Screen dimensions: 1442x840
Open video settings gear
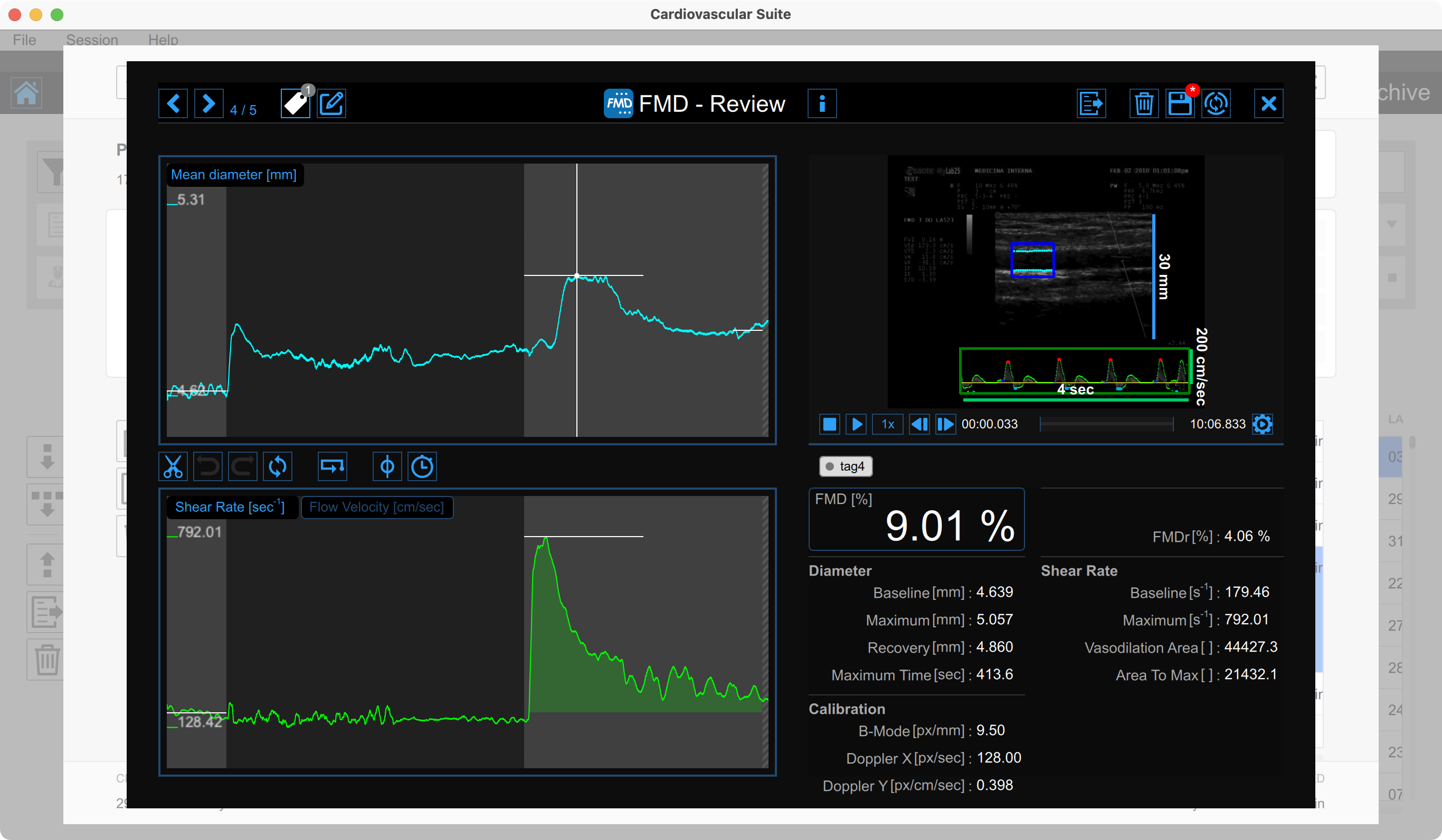click(x=1263, y=424)
